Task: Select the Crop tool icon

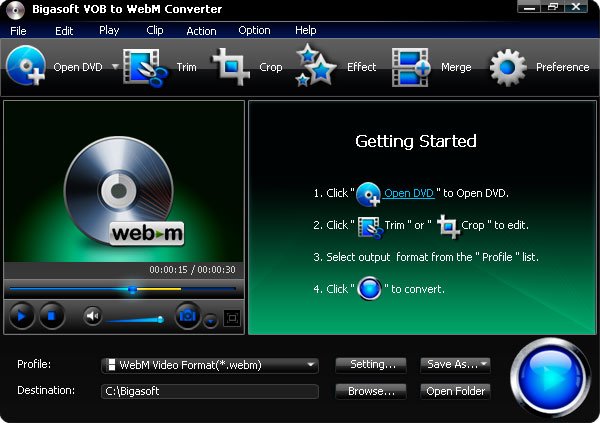Action: click(230, 67)
